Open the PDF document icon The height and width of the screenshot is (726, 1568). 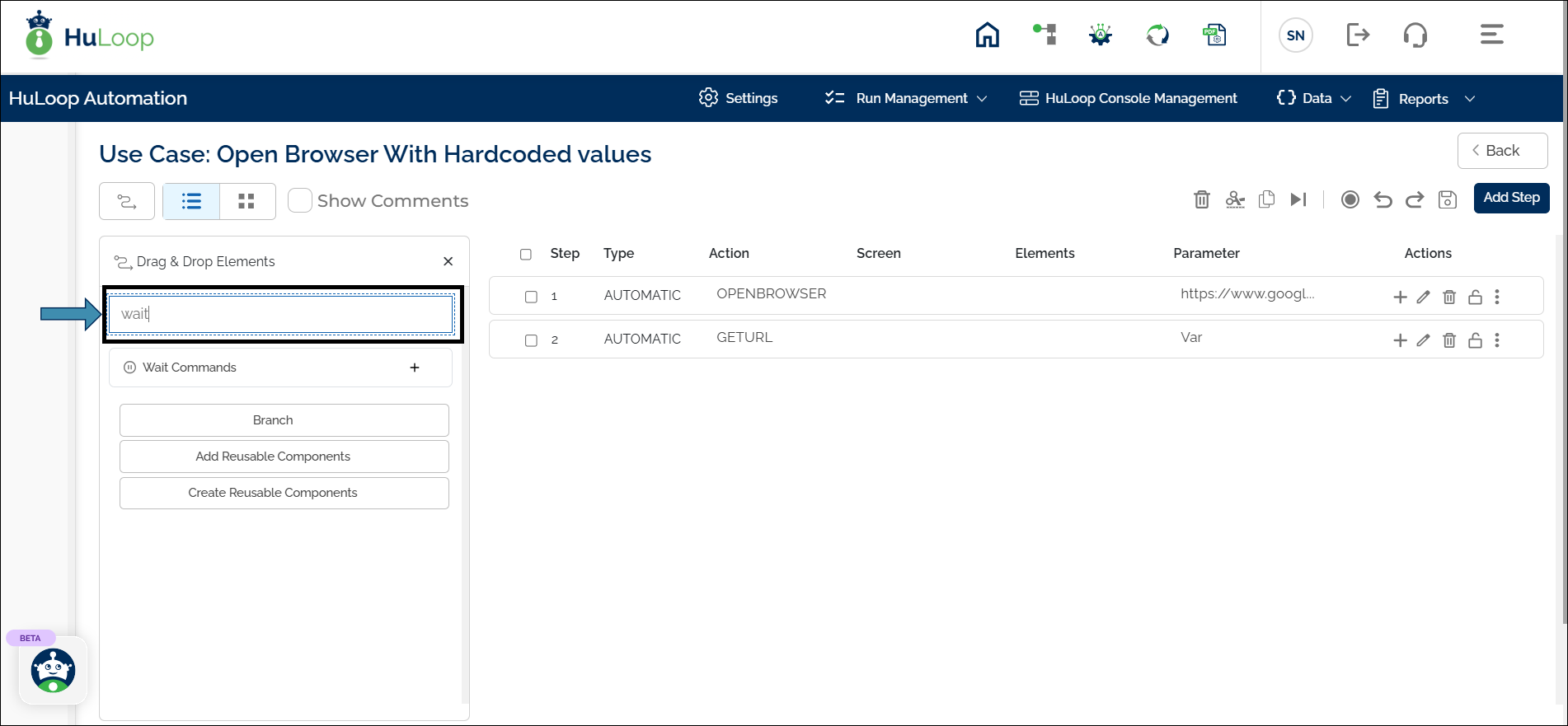pos(1215,35)
